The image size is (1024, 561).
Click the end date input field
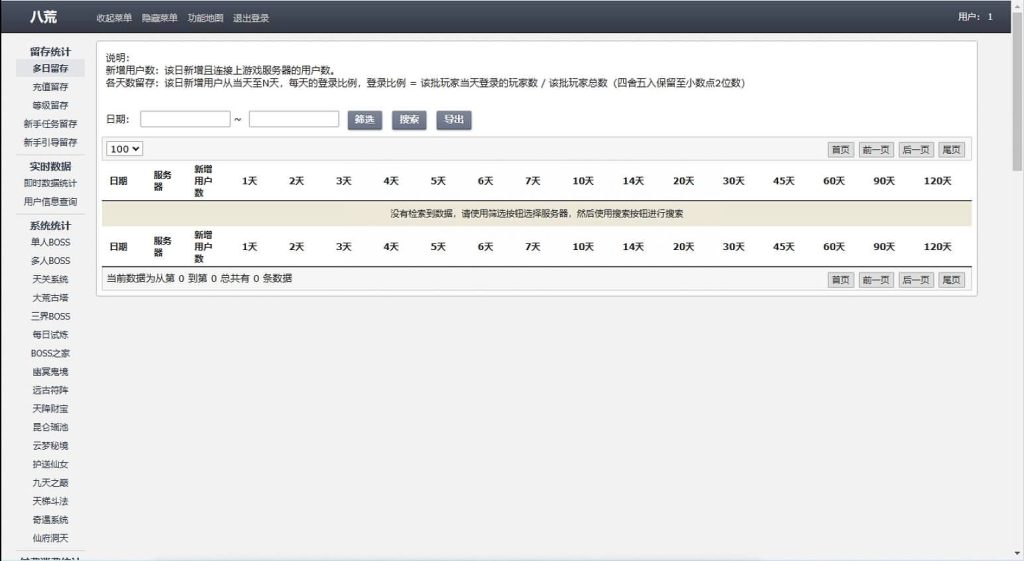pyautogui.click(x=294, y=119)
